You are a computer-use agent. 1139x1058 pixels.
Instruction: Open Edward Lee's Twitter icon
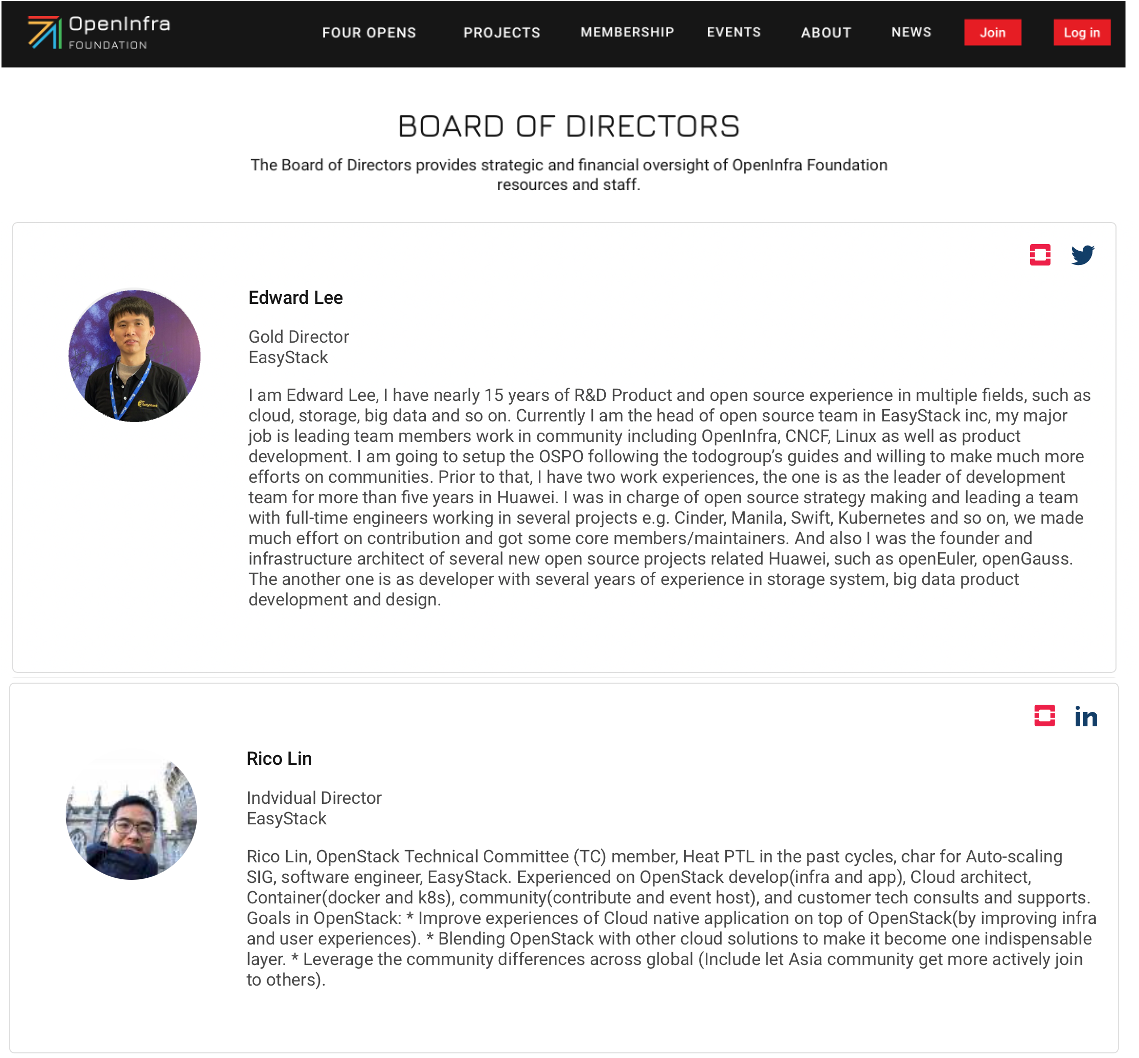1083,255
